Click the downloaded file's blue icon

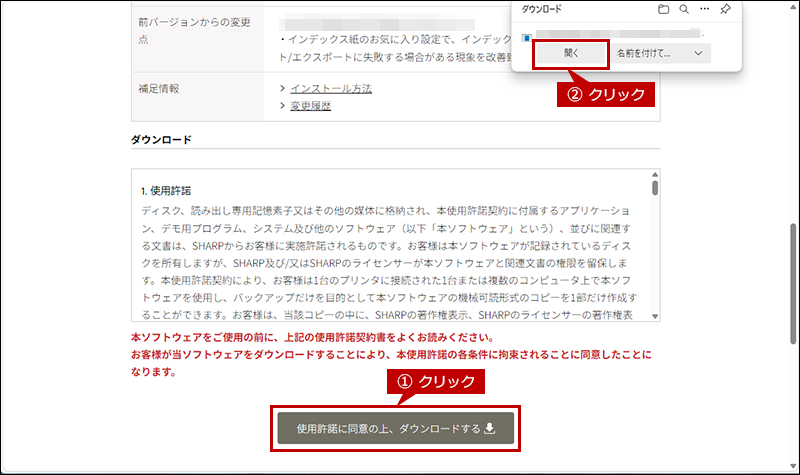[527, 38]
